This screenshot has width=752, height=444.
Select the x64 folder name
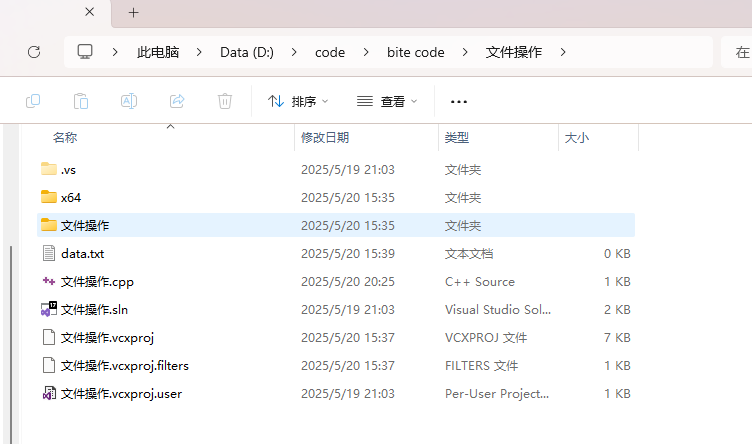(x=70, y=198)
